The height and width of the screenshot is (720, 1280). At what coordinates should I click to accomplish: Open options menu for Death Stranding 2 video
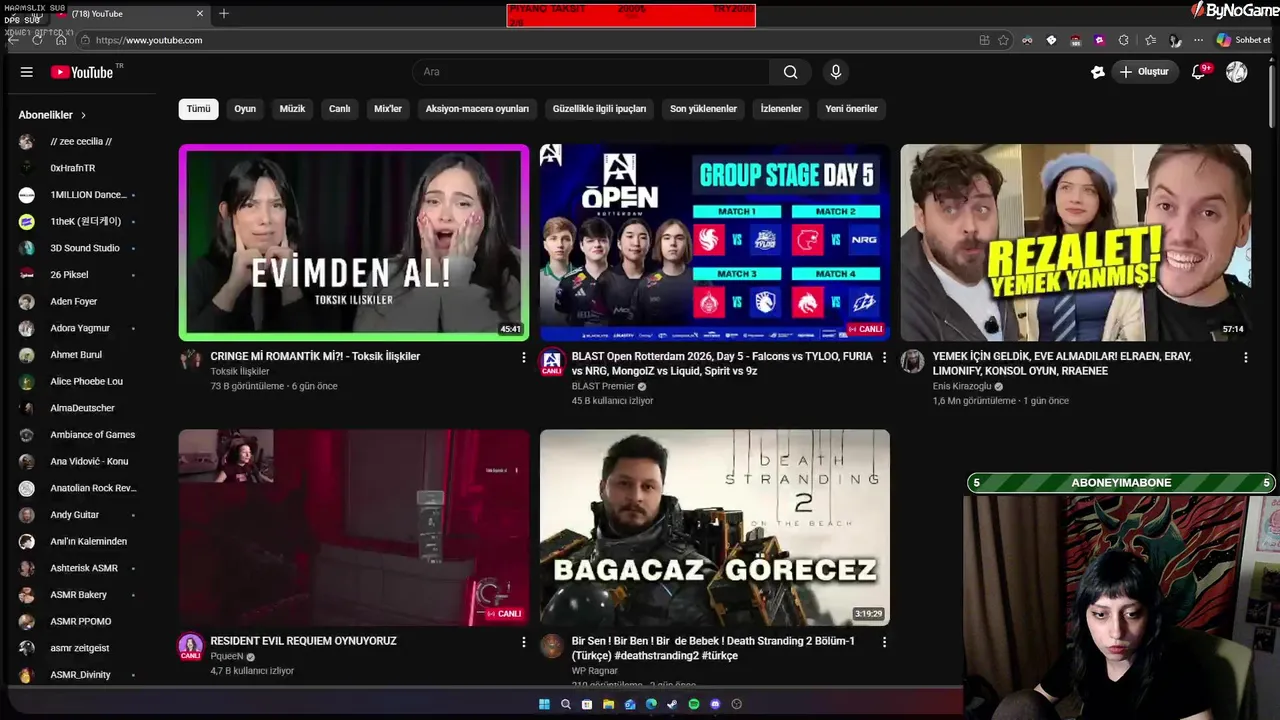click(884, 642)
